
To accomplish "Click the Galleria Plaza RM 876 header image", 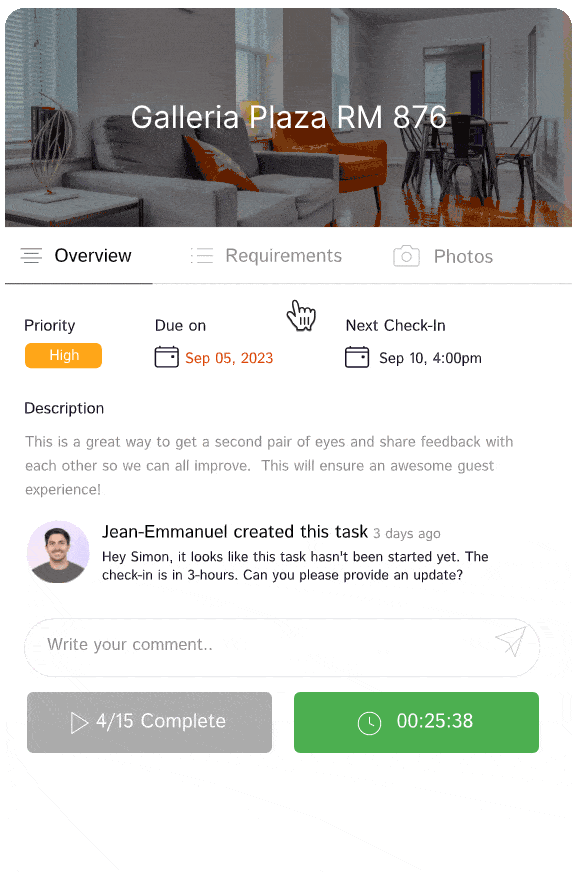I will [x=288, y=117].
